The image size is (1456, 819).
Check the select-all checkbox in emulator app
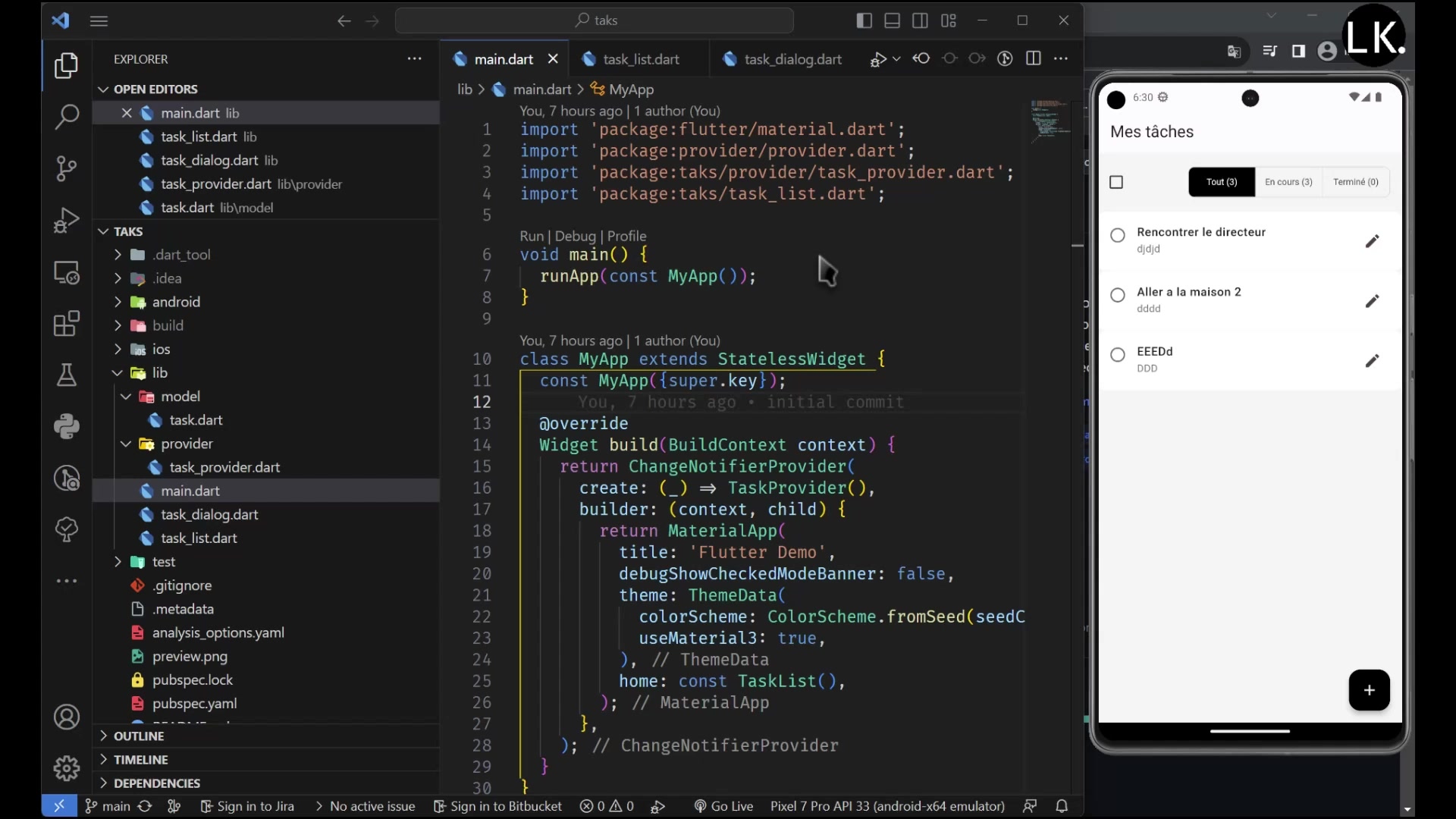pos(1116,182)
